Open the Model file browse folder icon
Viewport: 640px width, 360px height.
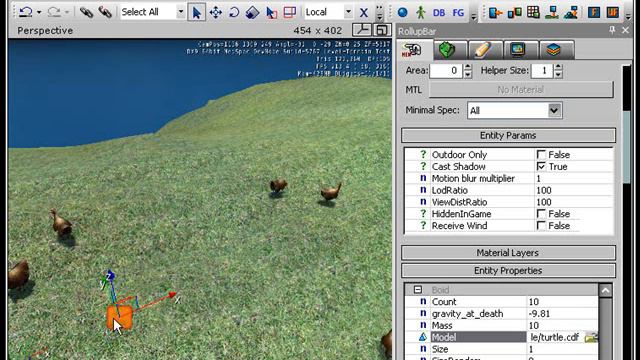591,337
